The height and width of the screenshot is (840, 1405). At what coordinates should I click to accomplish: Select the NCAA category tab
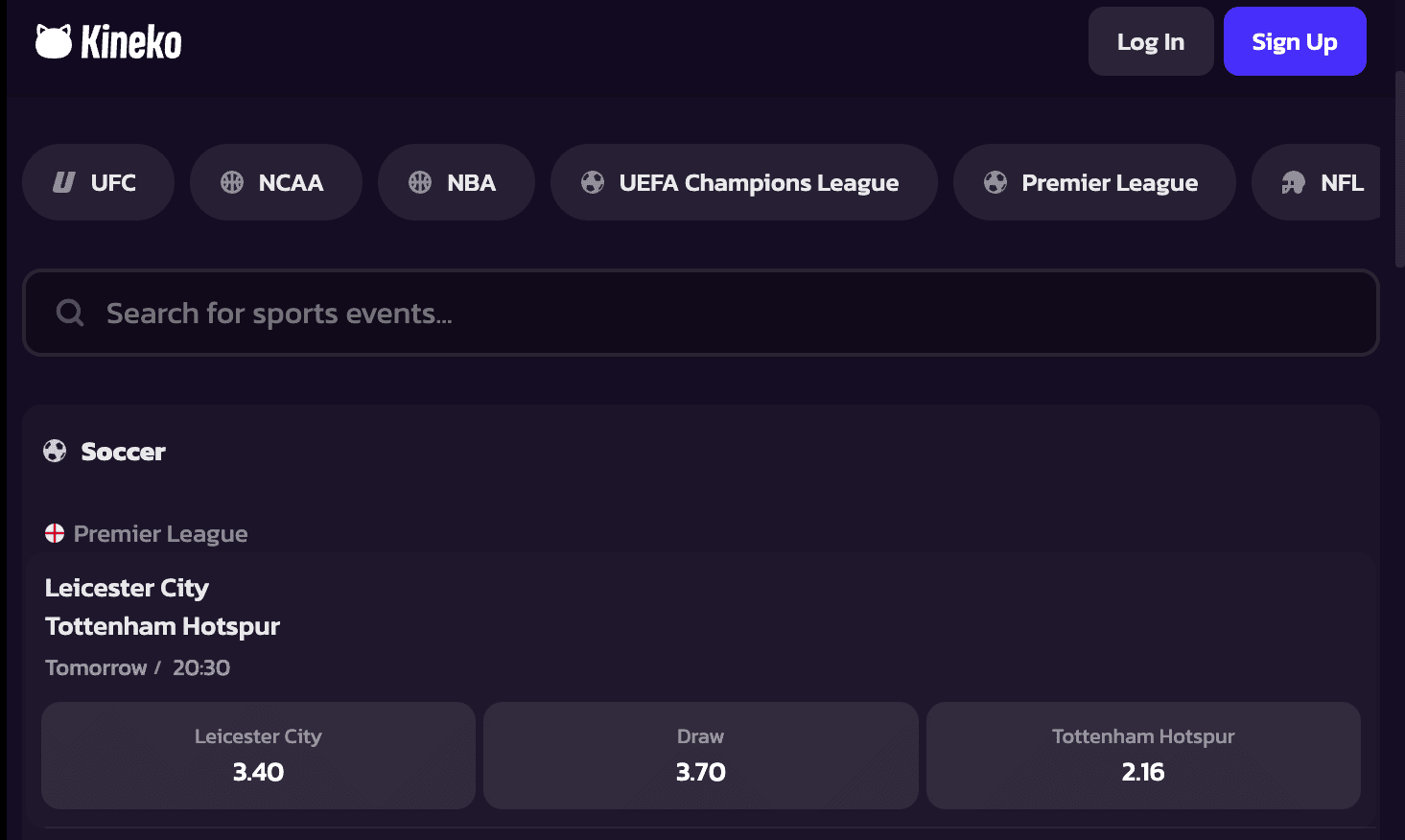click(276, 182)
